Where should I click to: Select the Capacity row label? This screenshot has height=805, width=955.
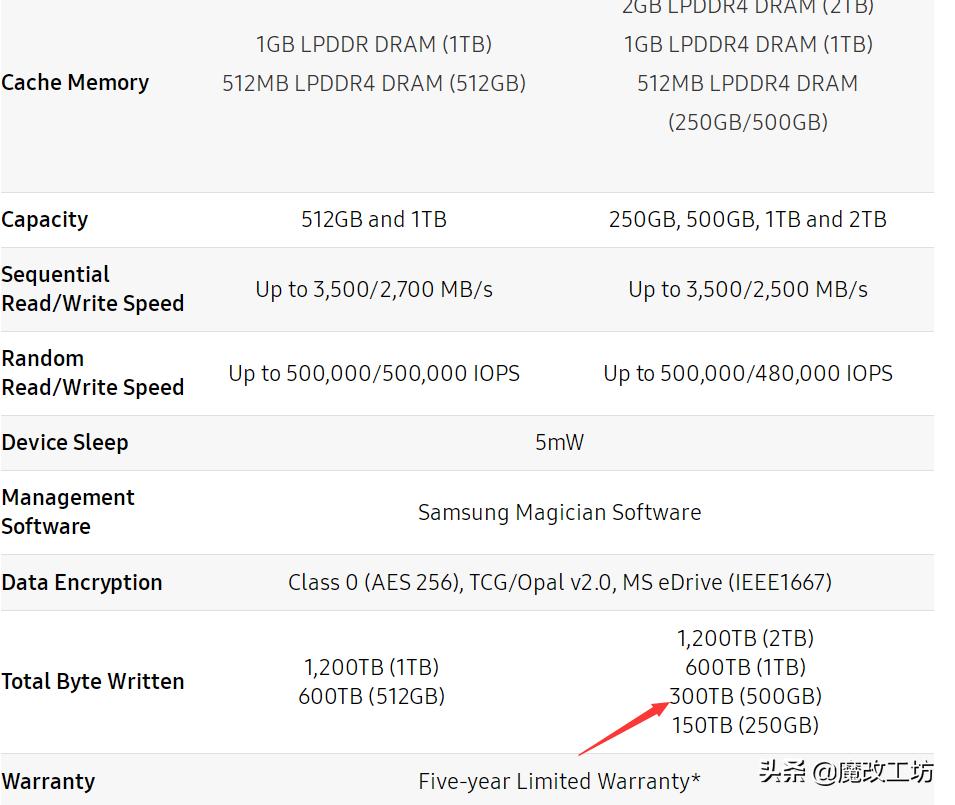pos(45,220)
